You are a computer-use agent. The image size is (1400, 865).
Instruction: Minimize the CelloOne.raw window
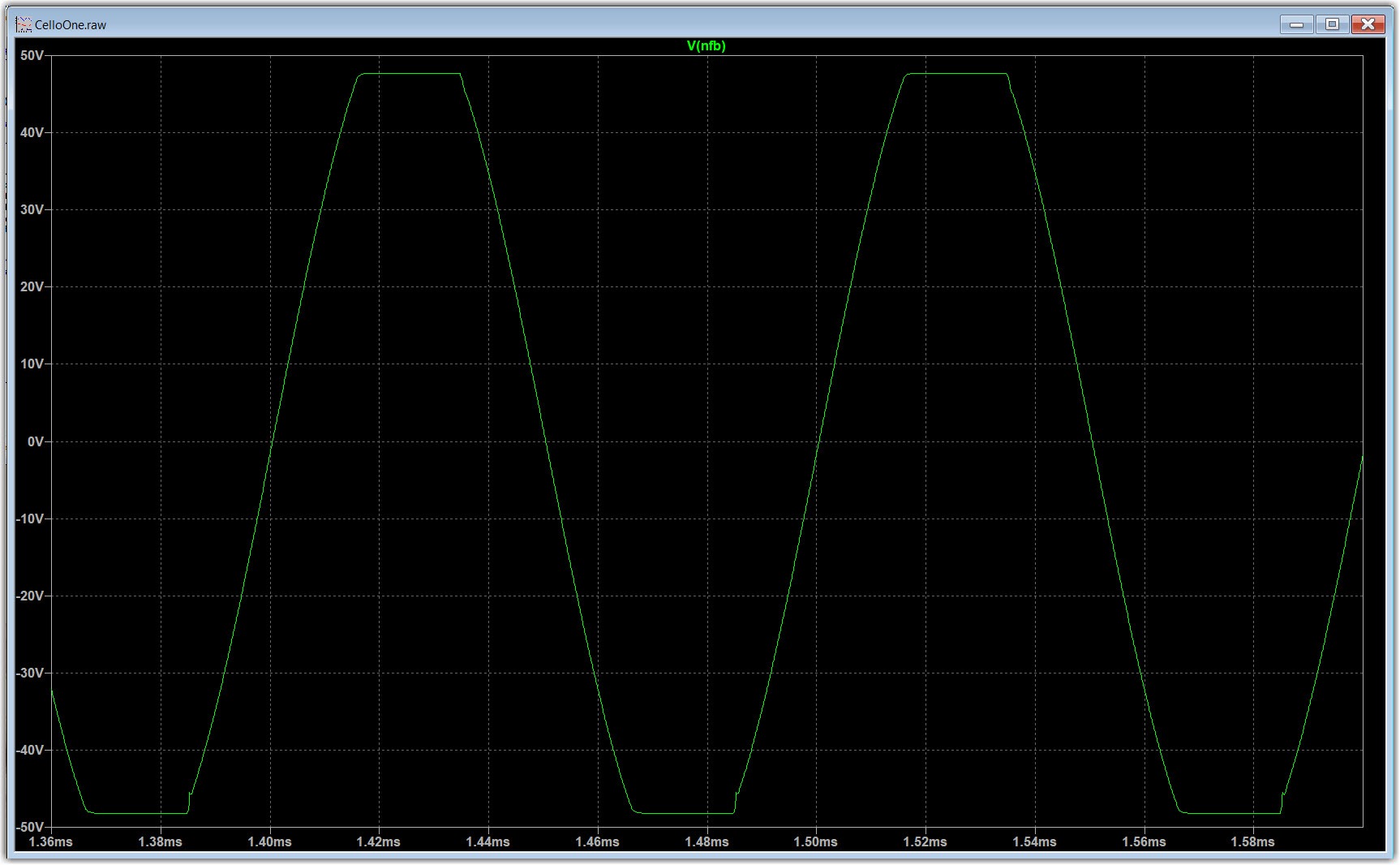point(1297,24)
